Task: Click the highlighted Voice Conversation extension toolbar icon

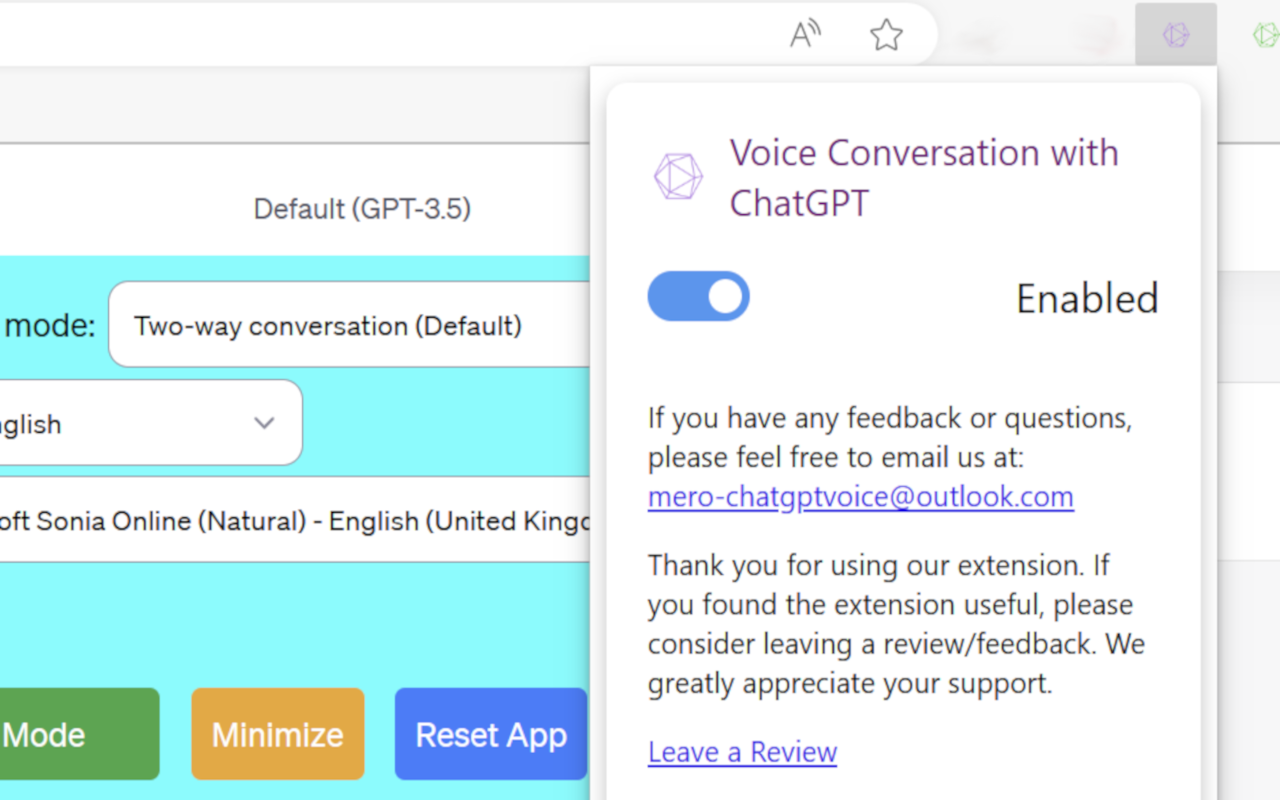Action: pos(1176,35)
